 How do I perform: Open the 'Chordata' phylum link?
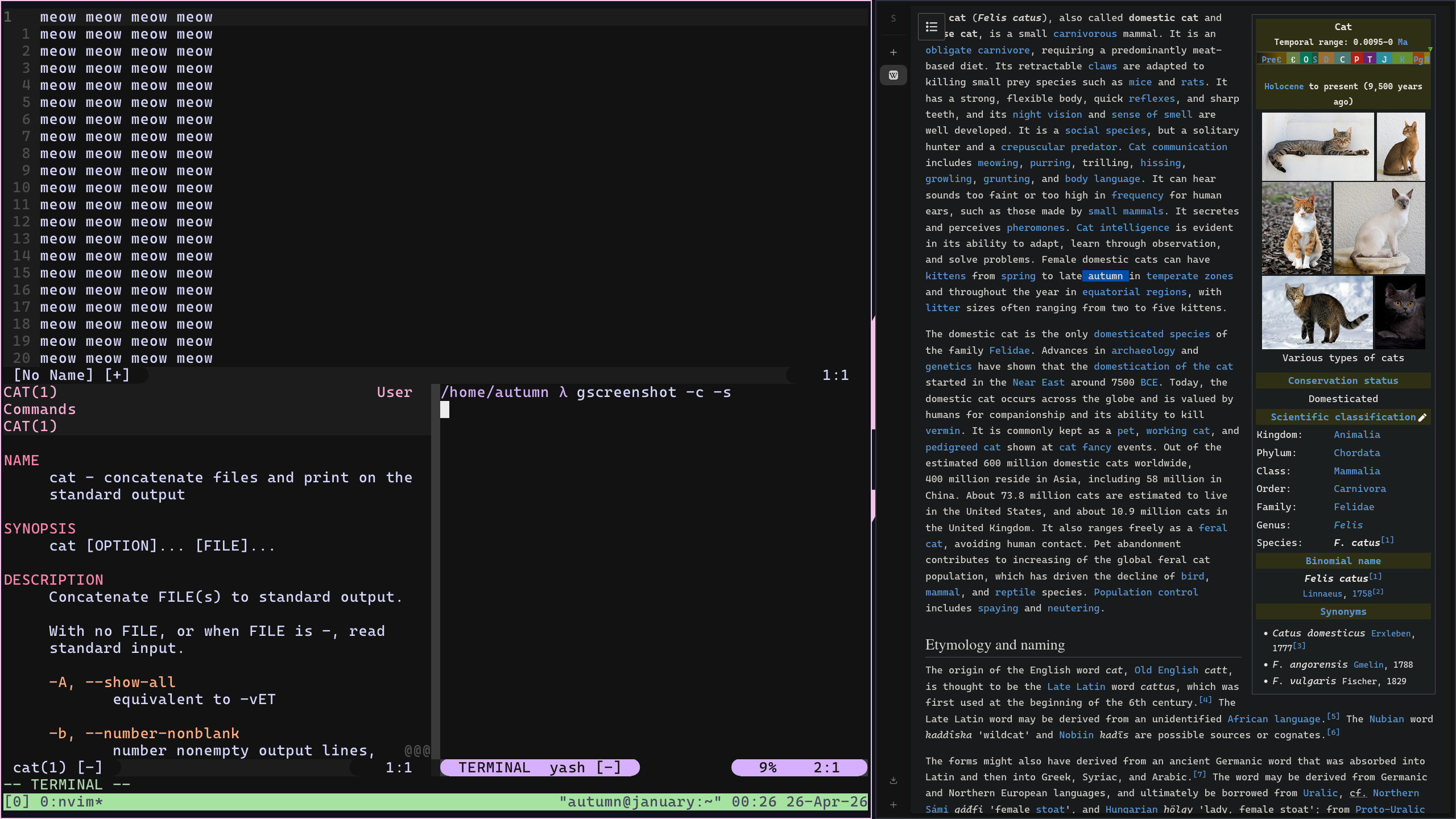click(x=1356, y=453)
